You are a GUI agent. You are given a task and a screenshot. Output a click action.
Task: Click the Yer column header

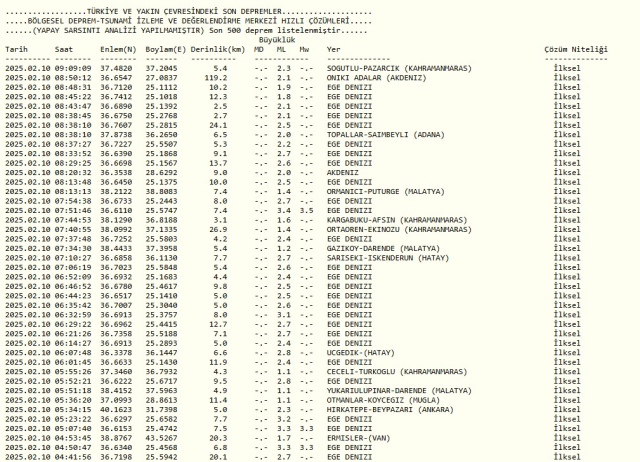point(334,48)
